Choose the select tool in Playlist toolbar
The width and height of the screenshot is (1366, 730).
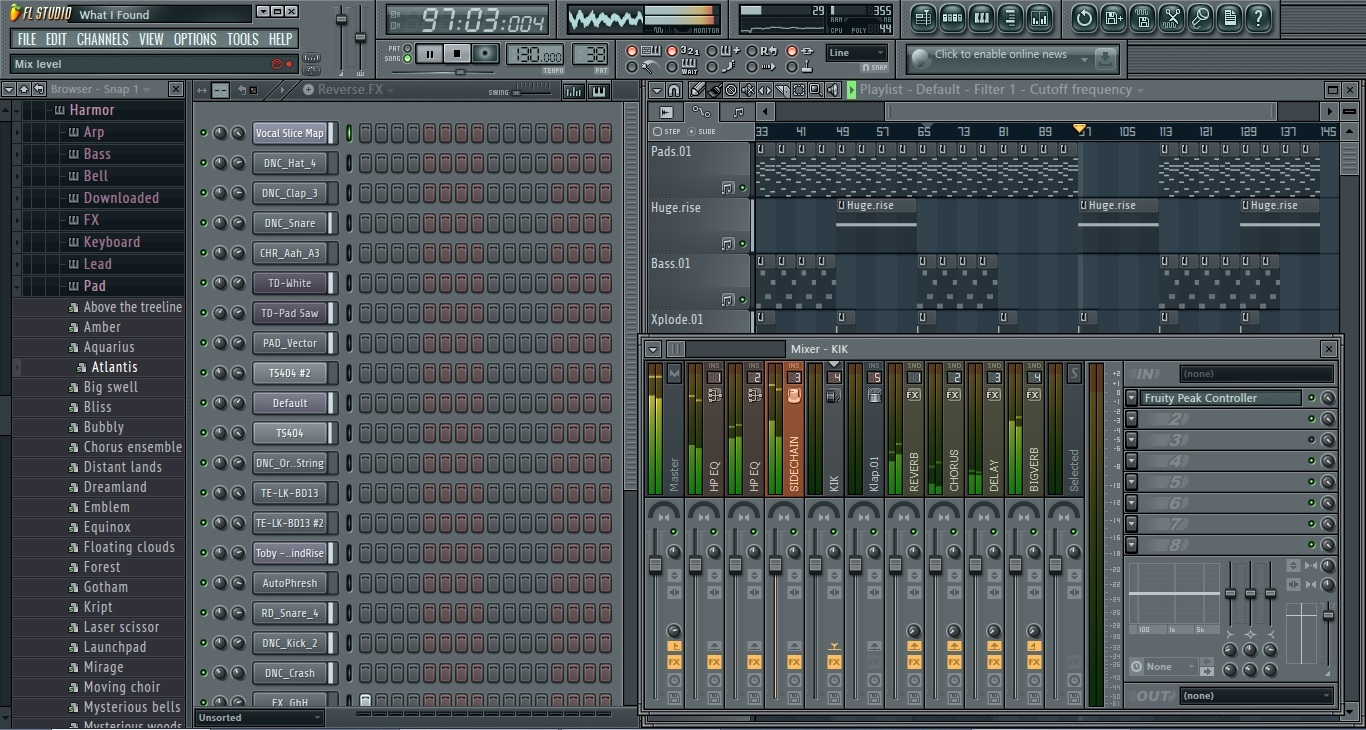799,90
